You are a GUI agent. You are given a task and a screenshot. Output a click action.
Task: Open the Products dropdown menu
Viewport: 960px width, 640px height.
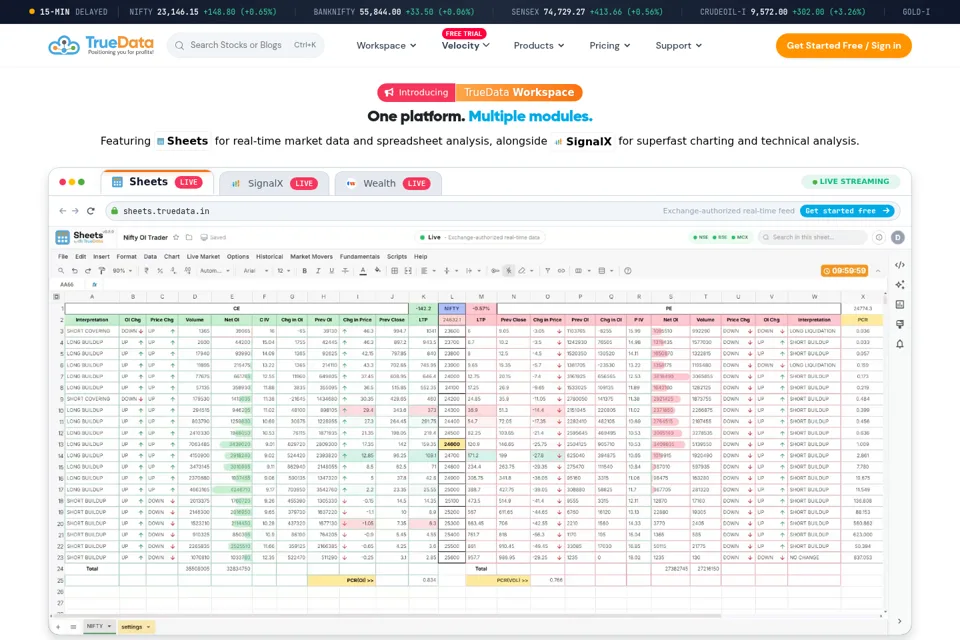(539, 45)
